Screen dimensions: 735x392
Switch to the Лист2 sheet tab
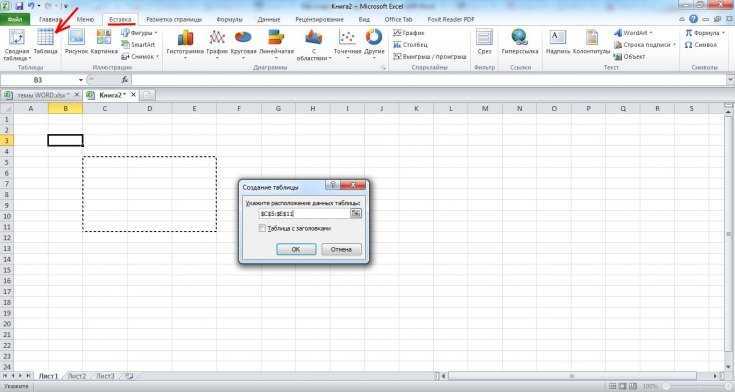pyautogui.click(x=77, y=376)
